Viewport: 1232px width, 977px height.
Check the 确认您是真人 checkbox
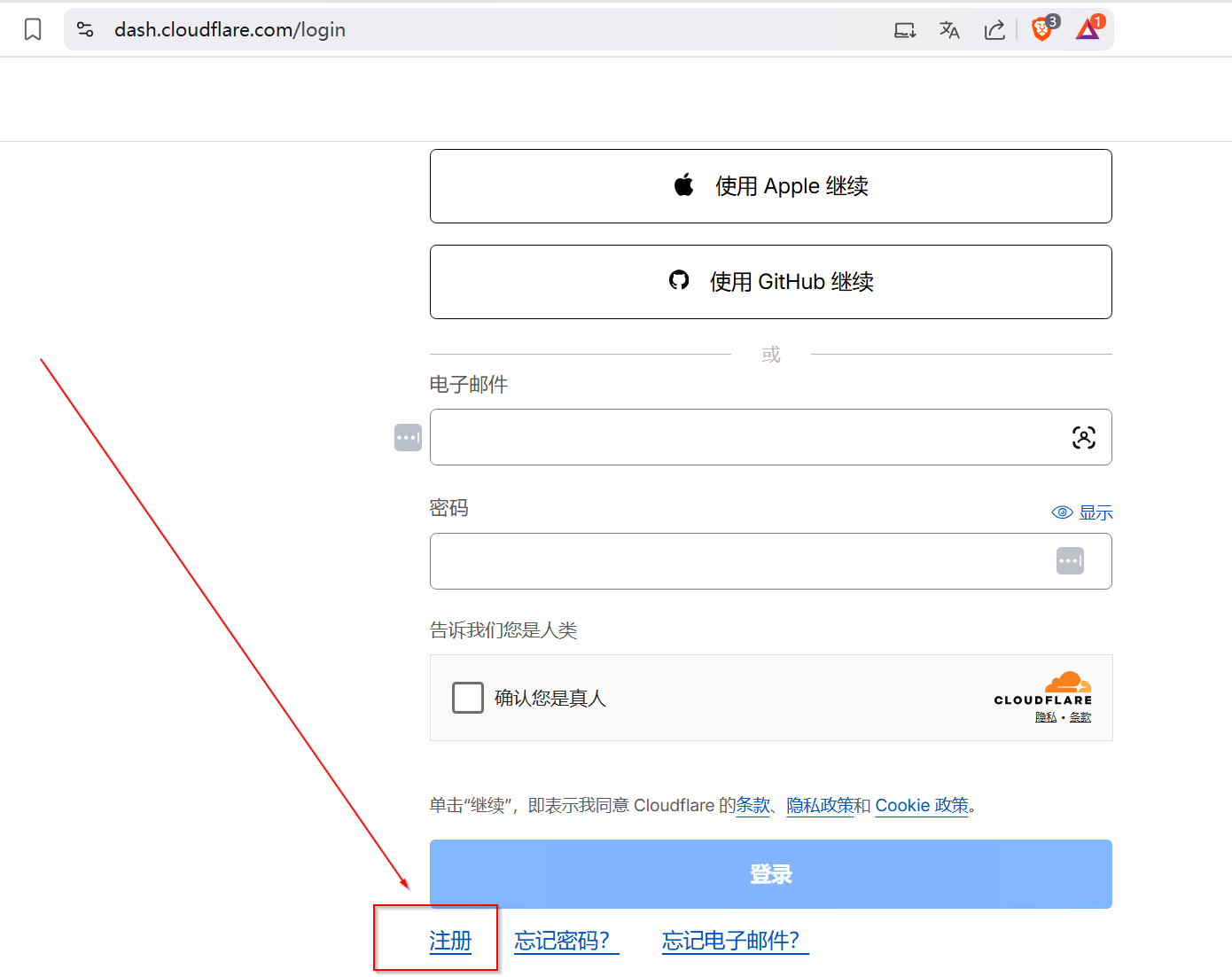[x=468, y=698]
